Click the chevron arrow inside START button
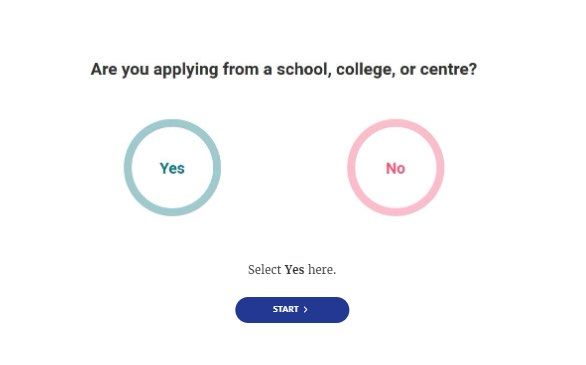 [x=305, y=309]
